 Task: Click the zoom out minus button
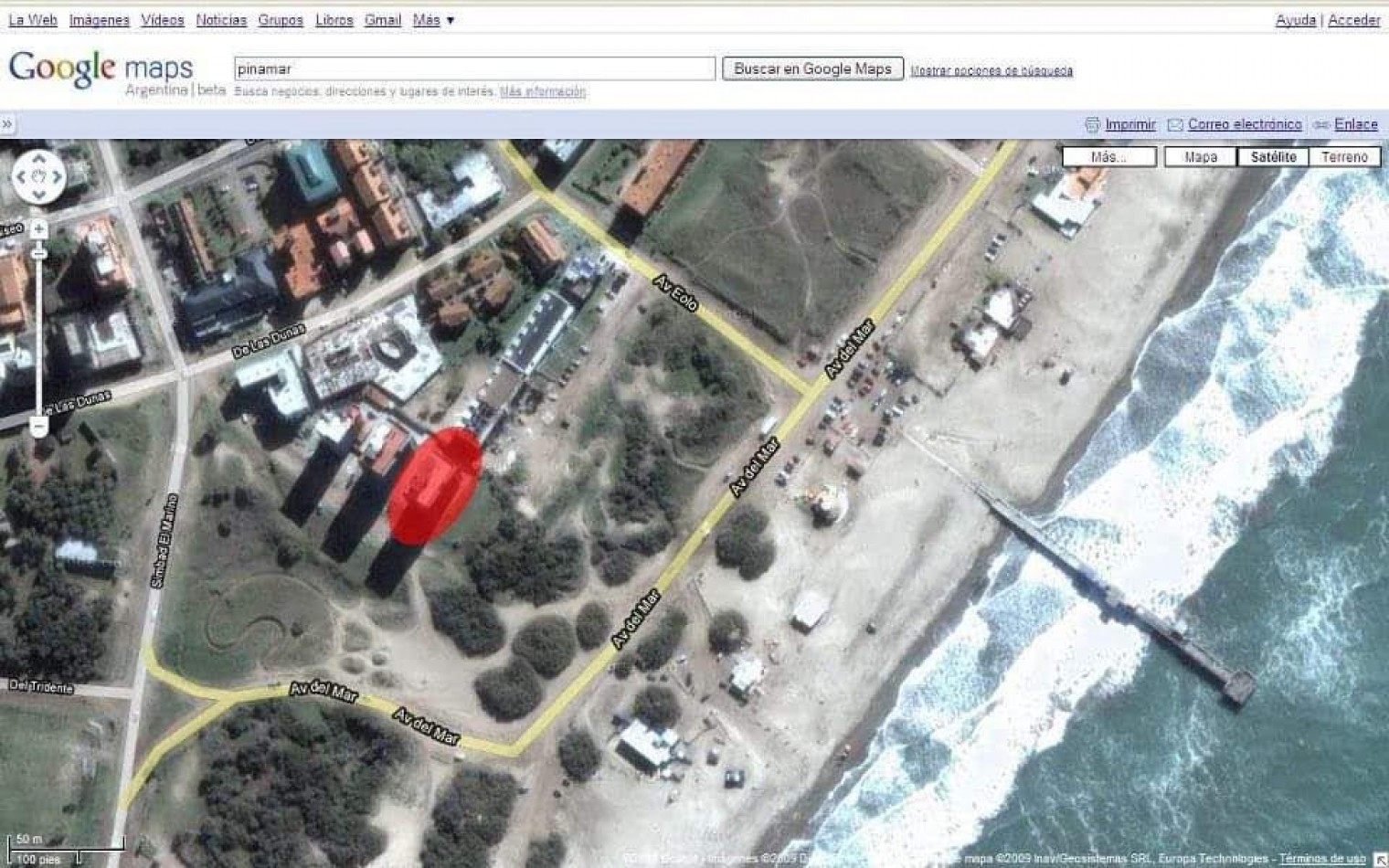pyautogui.click(x=38, y=426)
